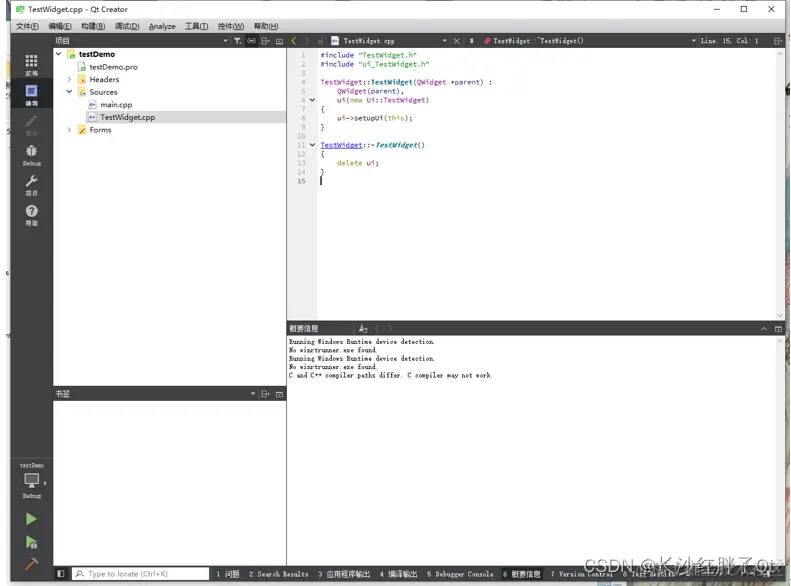Close the projects panel icon

[x=279, y=41]
